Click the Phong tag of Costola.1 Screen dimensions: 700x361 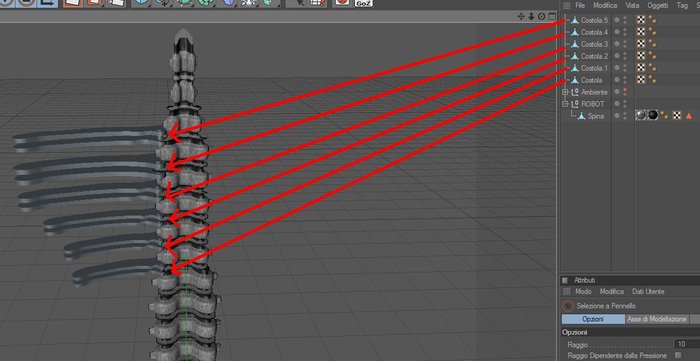click(x=652, y=68)
